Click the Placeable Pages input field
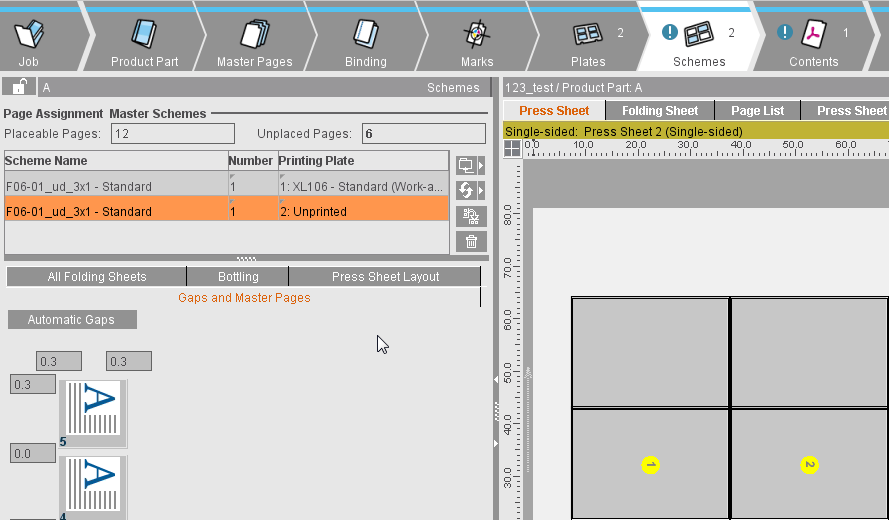 [172, 133]
